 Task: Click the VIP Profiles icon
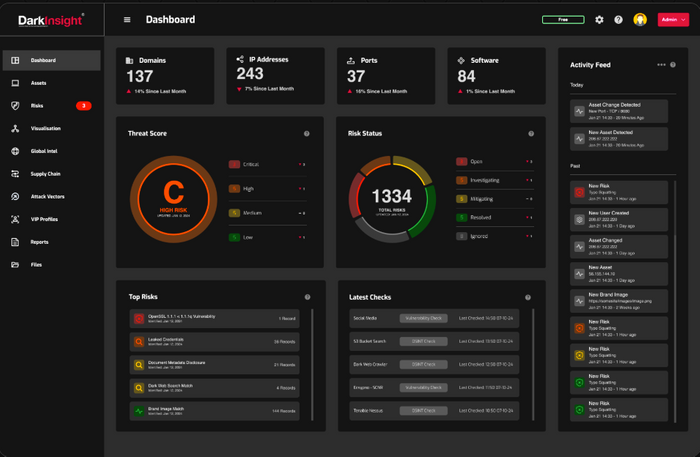(15, 219)
